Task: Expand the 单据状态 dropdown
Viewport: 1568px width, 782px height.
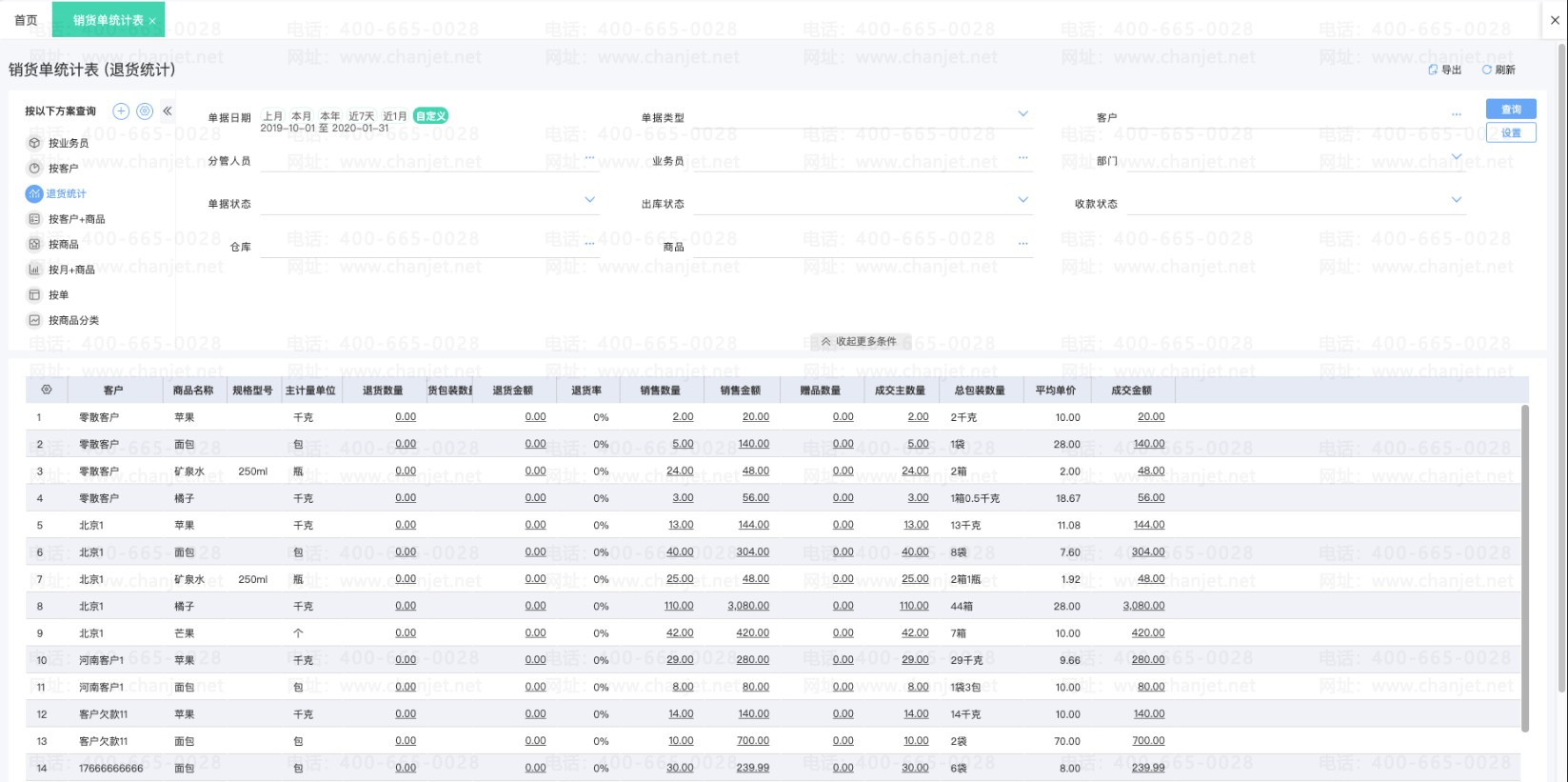Action: tap(589, 199)
